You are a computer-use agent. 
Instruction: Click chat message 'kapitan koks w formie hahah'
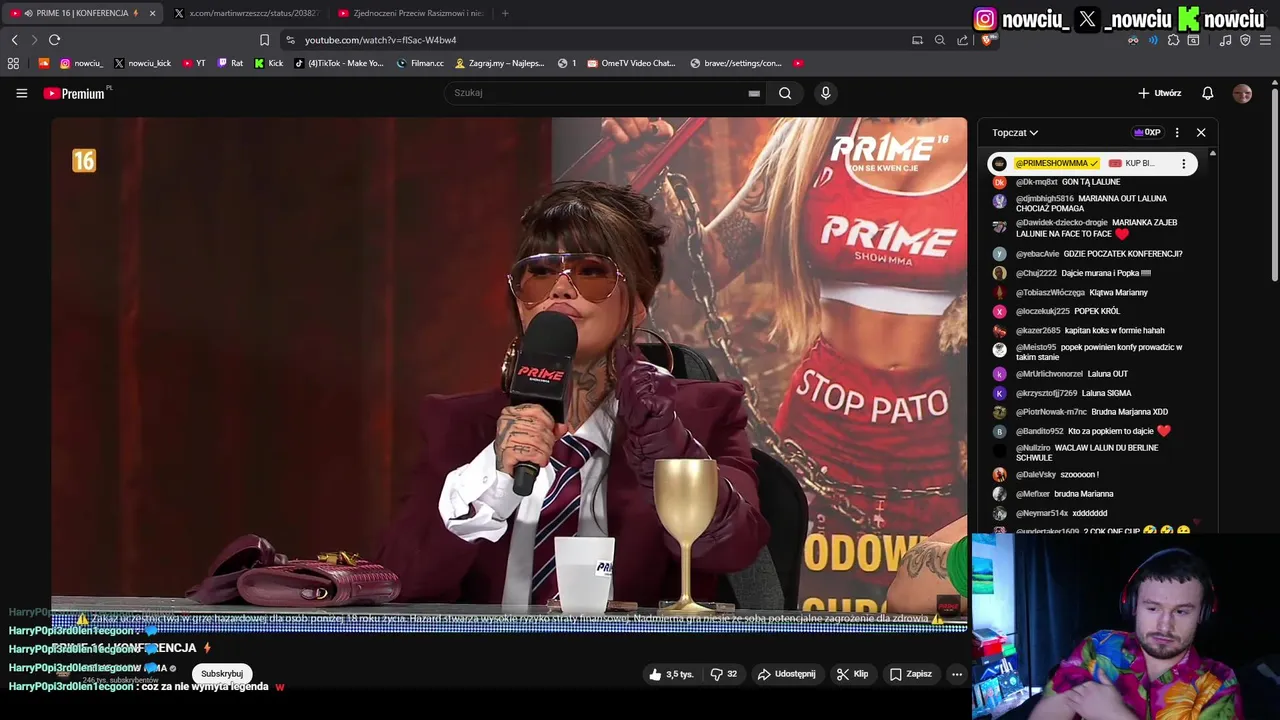(x=1115, y=330)
